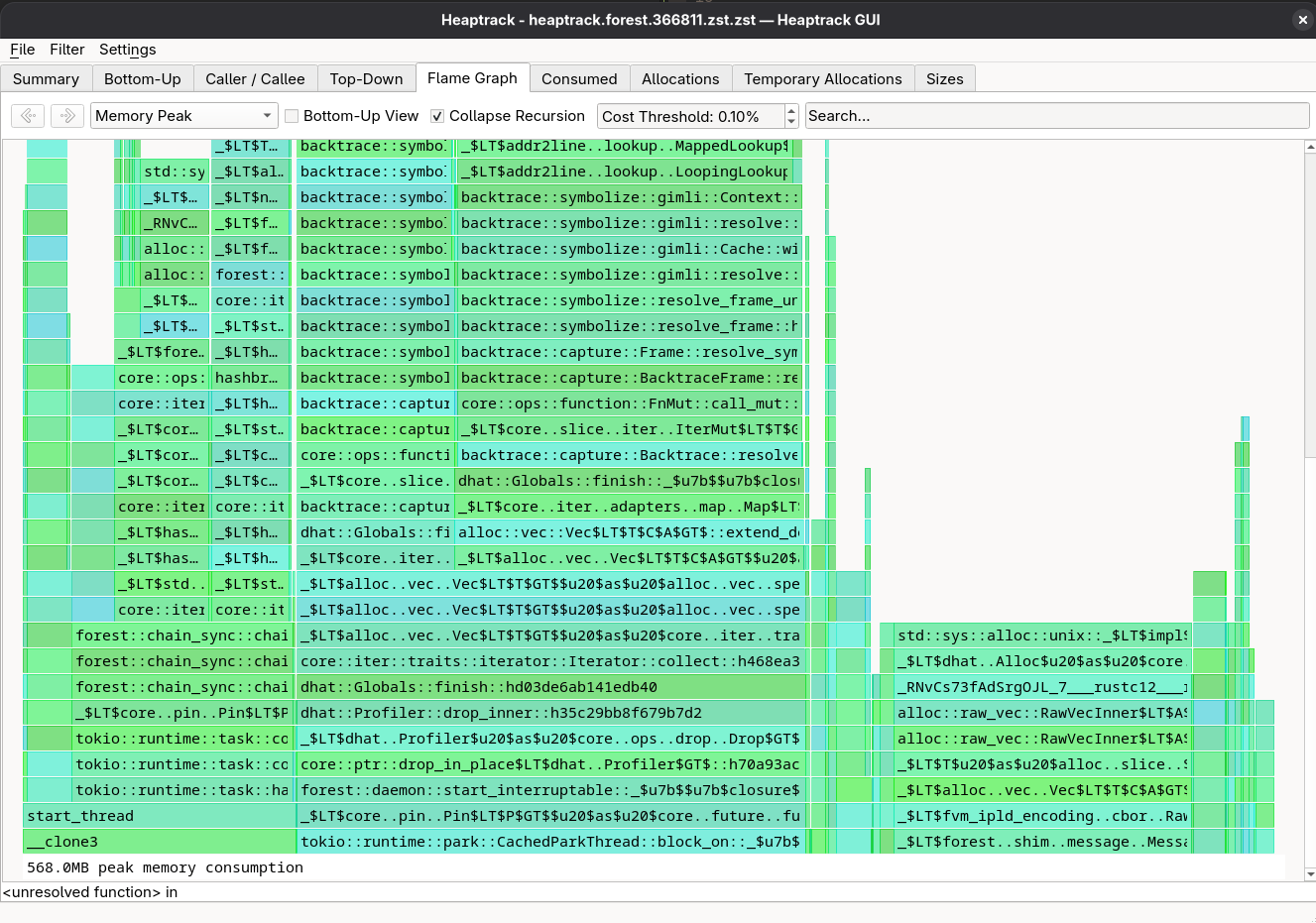Image resolution: width=1316 pixels, height=923 pixels.
Task: Select the std::sy frame near top left
Action: [x=175, y=172]
